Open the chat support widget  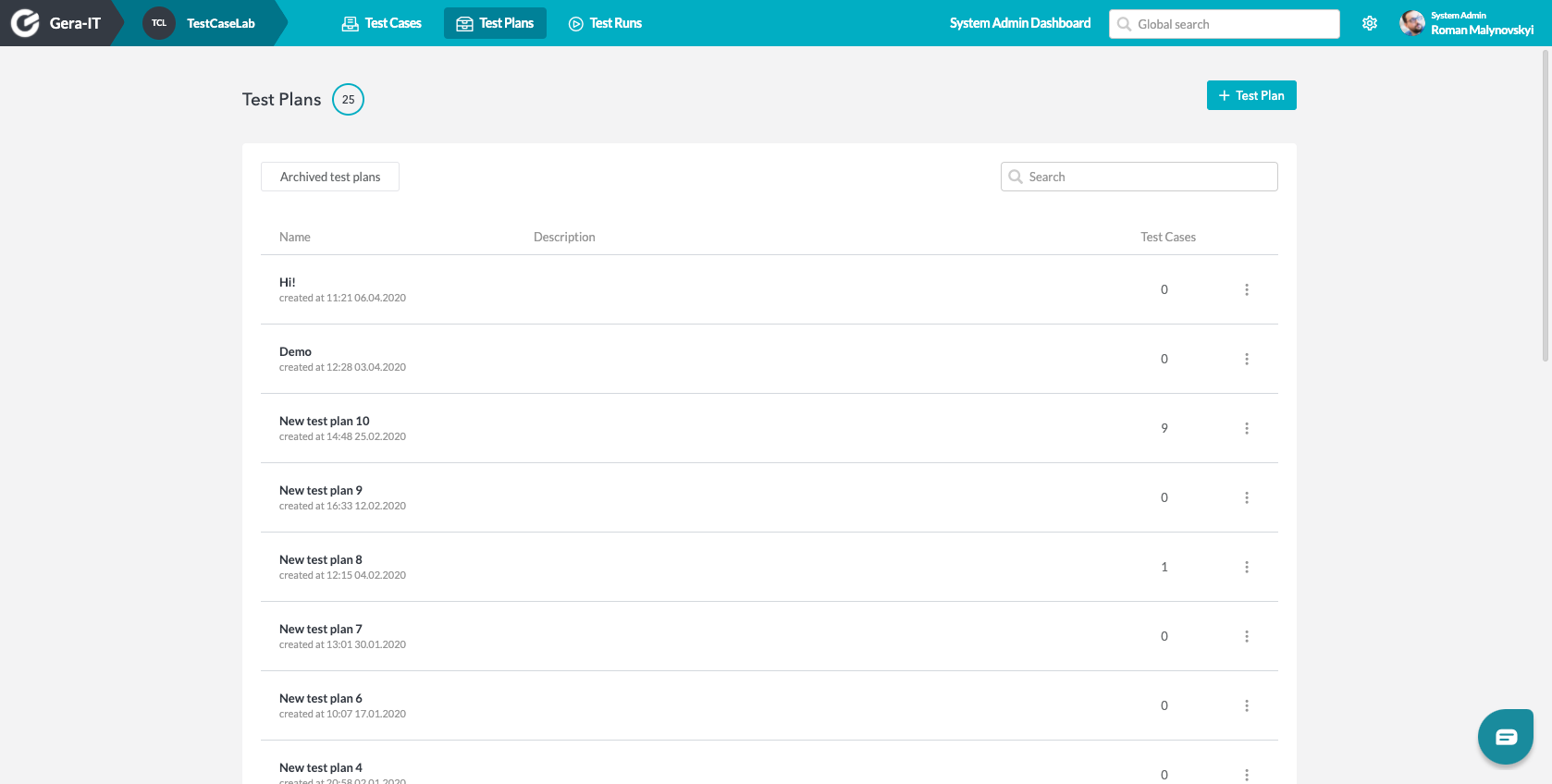point(1506,737)
